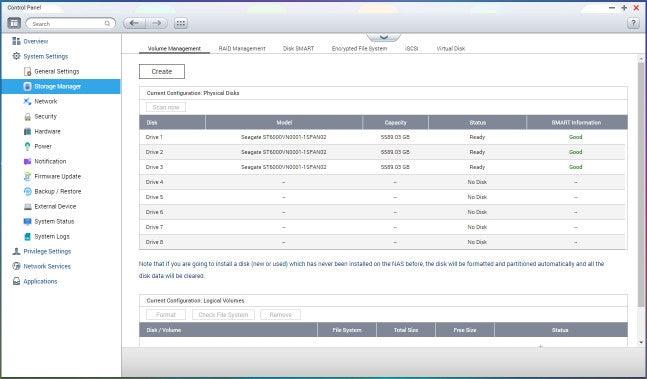Click the System Status monitor icon
The width and height of the screenshot is (647, 379).
pyautogui.click(x=28, y=221)
